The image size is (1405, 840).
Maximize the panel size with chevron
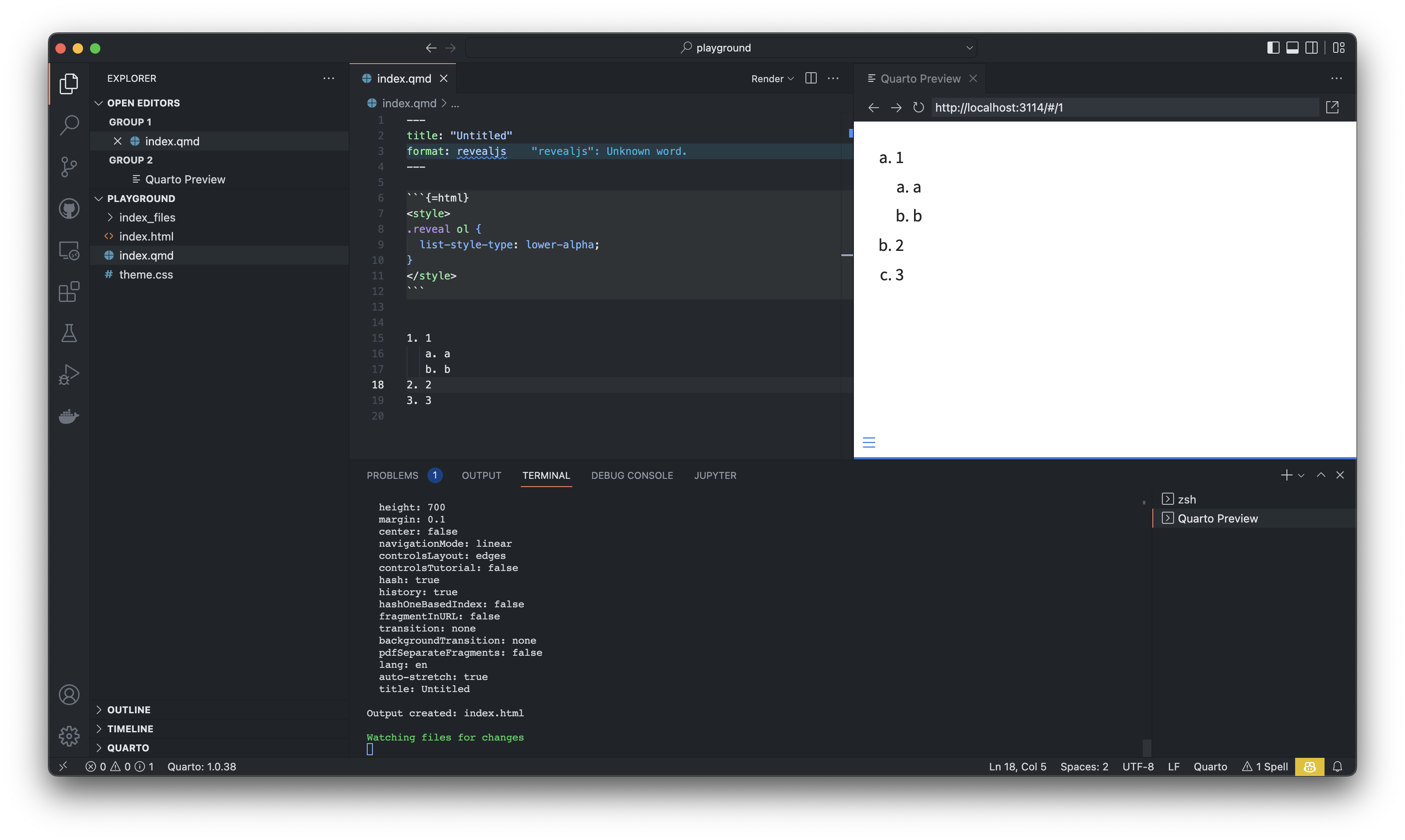pyautogui.click(x=1321, y=475)
